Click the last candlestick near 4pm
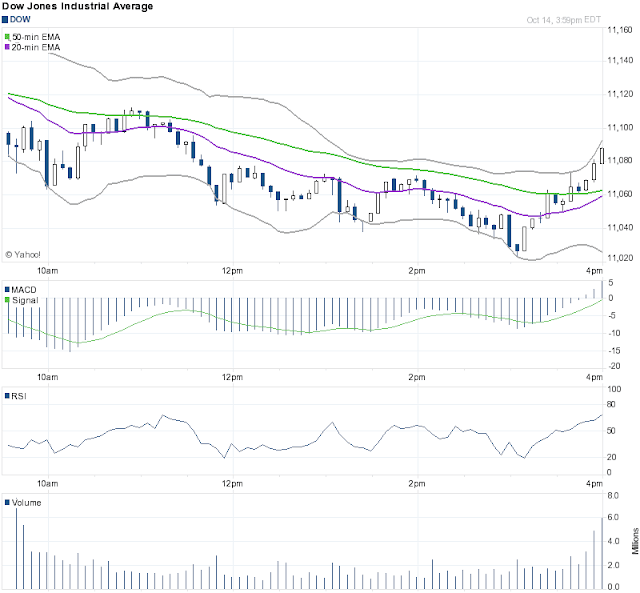This screenshot has height=593, width=640. tap(602, 156)
